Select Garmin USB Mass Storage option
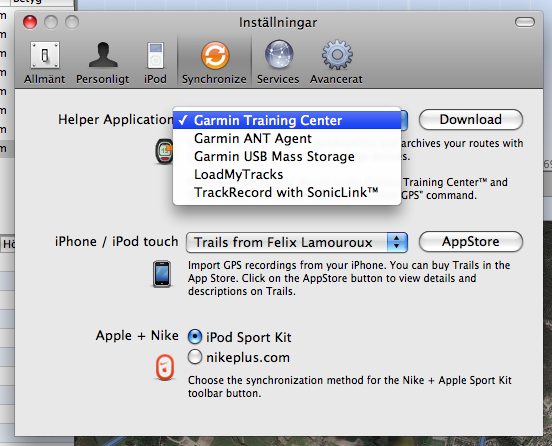Viewport: 552px width, 446px height. pyautogui.click(x=287, y=156)
